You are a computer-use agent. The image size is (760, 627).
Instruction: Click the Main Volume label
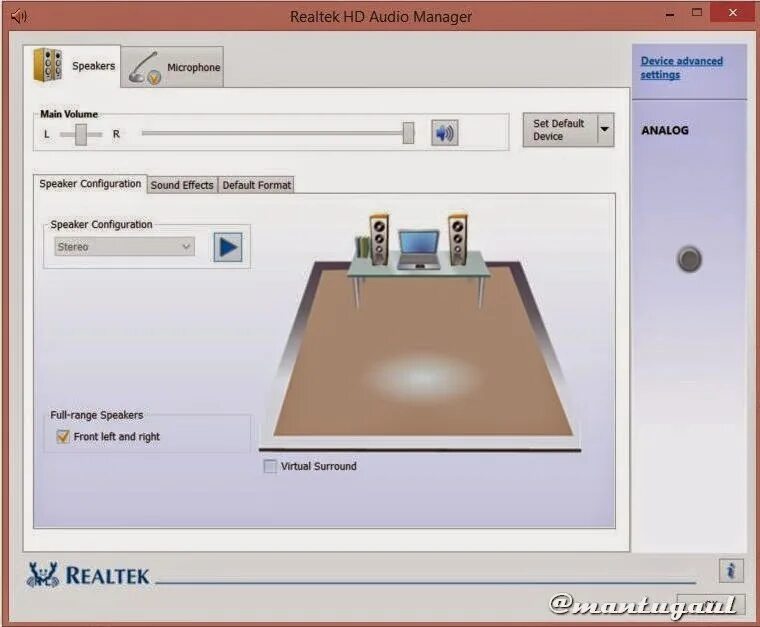(69, 114)
